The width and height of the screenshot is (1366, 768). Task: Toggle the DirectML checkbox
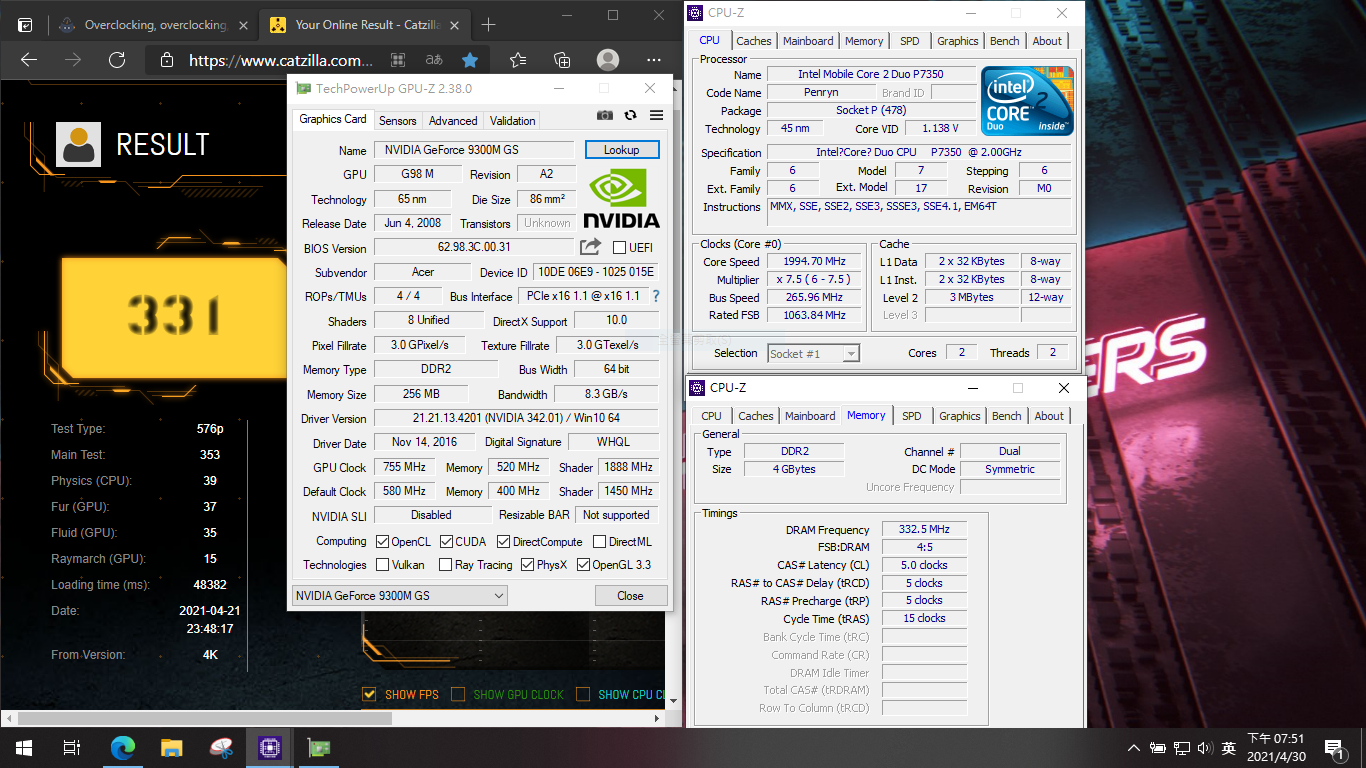[x=599, y=542]
